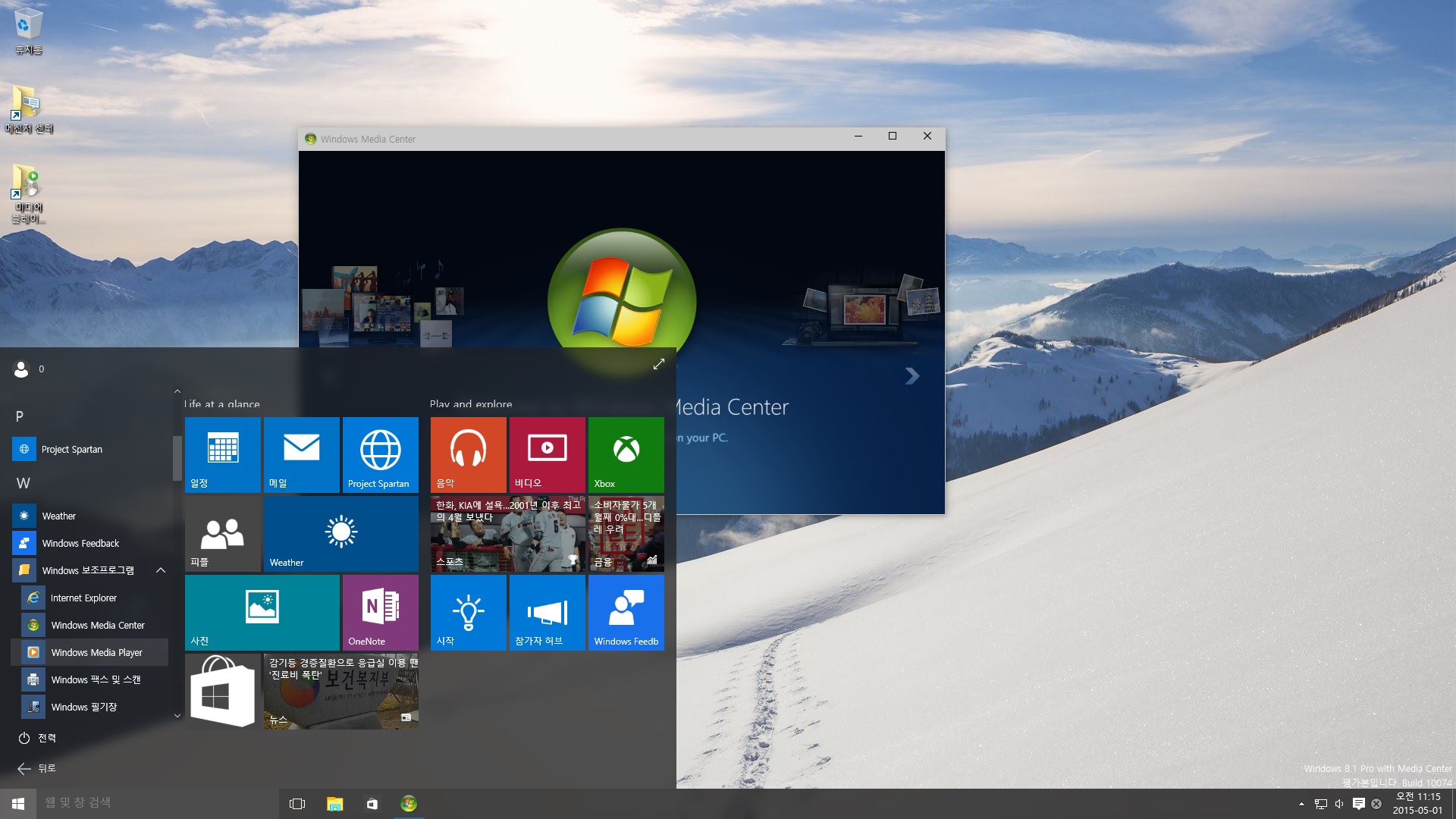Open the 음악 music tile

click(x=469, y=455)
